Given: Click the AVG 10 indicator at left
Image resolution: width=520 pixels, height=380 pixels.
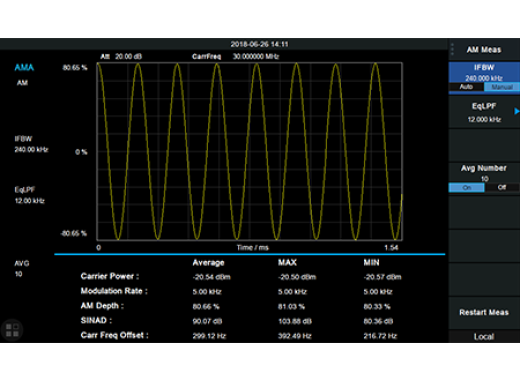Looking at the screenshot, I should pyautogui.click(x=22, y=269).
